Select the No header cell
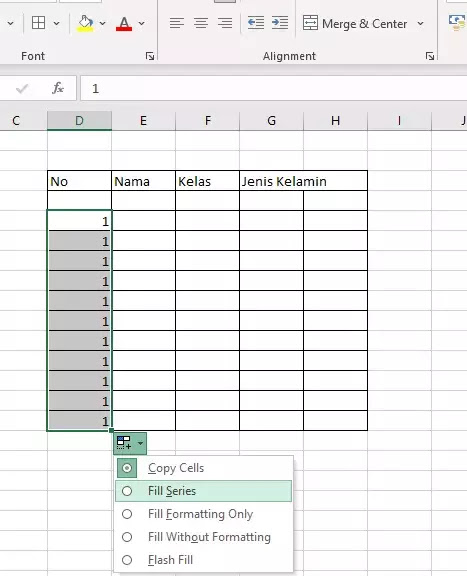The image size is (467, 576). click(x=79, y=181)
